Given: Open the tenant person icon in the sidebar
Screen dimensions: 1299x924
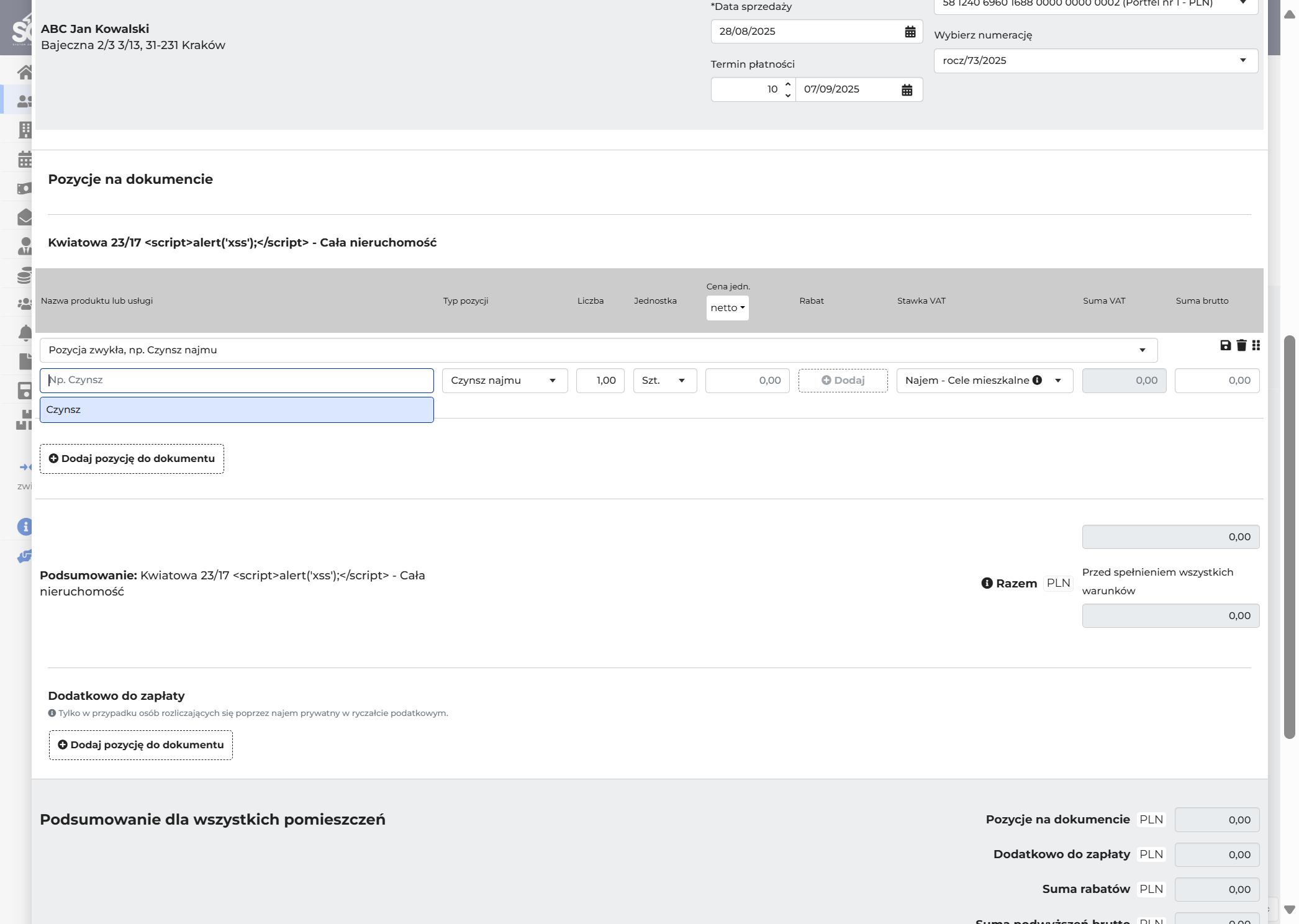Looking at the screenshot, I should [x=25, y=246].
